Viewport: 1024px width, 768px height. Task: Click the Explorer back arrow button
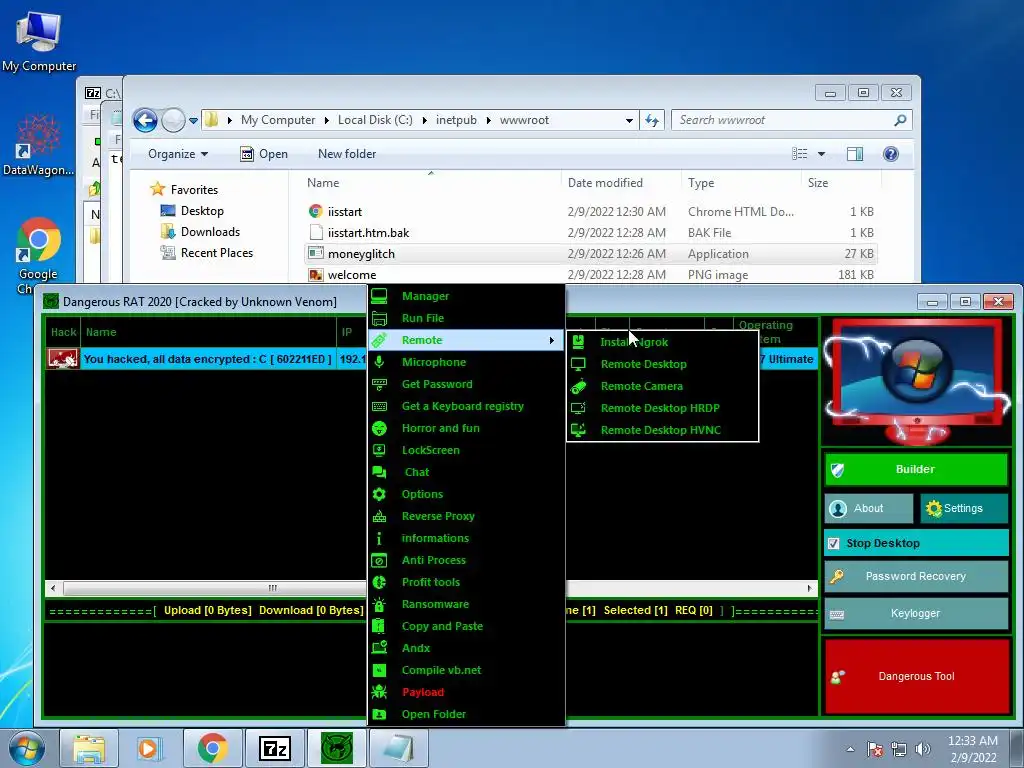point(145,120)
